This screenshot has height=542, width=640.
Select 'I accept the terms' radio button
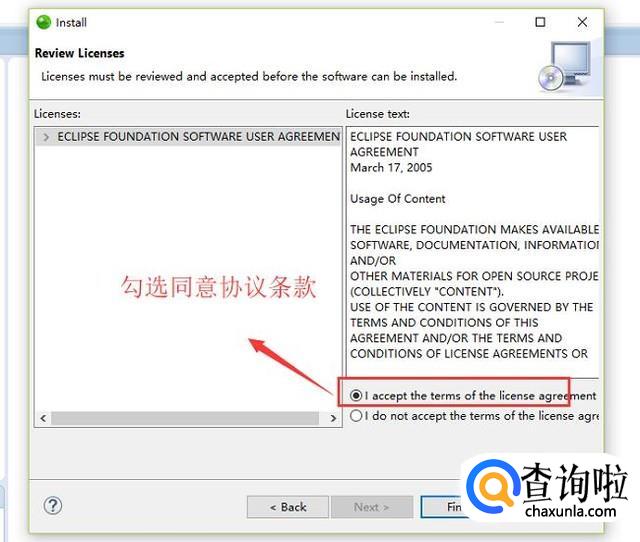[x=356, y=395]
